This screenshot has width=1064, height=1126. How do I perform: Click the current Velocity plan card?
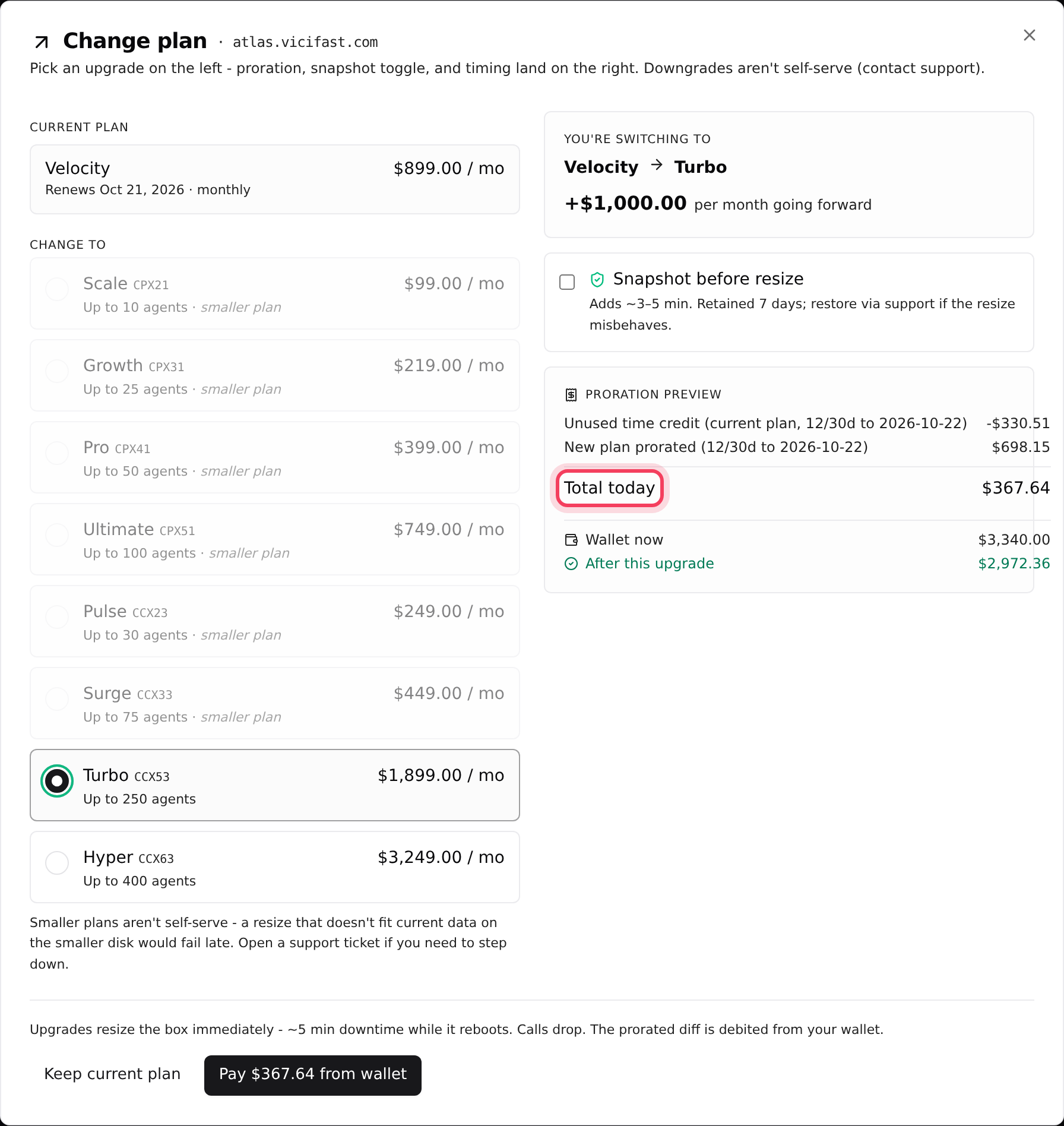[275, 179]
